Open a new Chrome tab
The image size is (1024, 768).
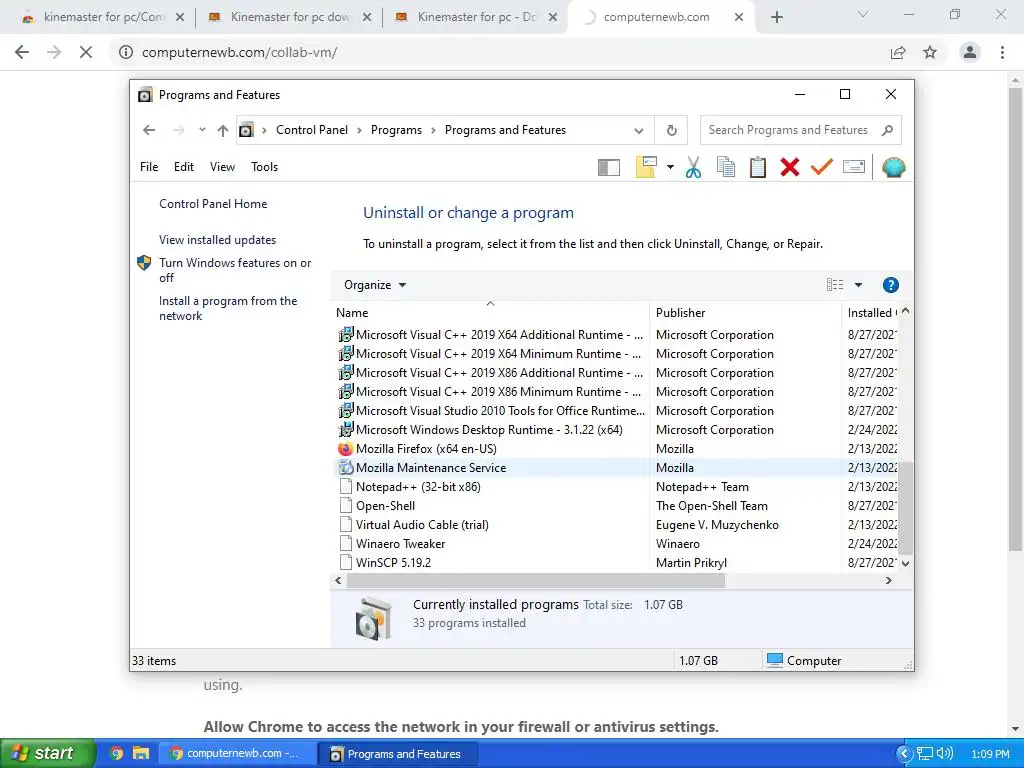[776, 17]
